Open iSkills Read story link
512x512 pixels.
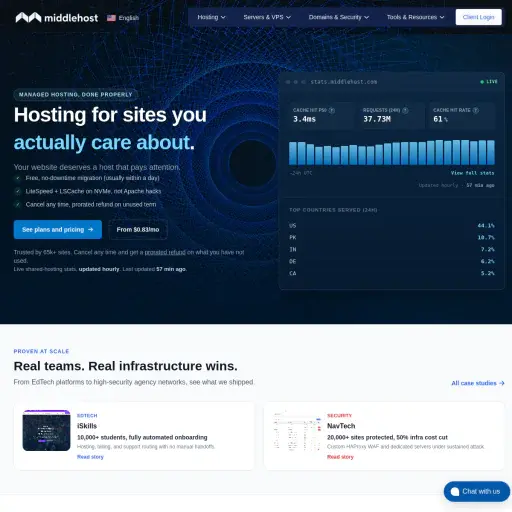point(90,457)
